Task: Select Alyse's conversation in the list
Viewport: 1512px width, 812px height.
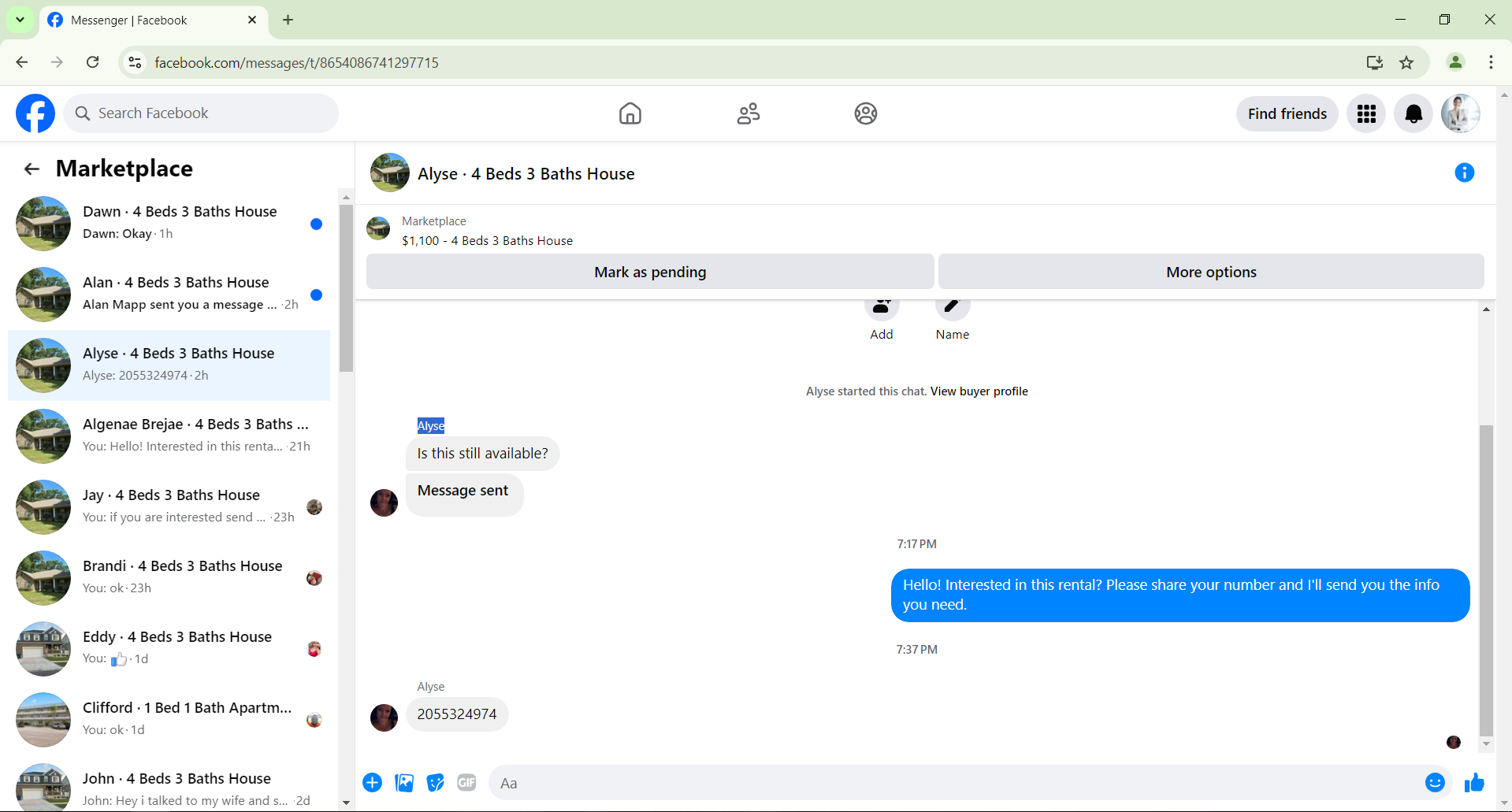Action: click(x=169, y=365)
